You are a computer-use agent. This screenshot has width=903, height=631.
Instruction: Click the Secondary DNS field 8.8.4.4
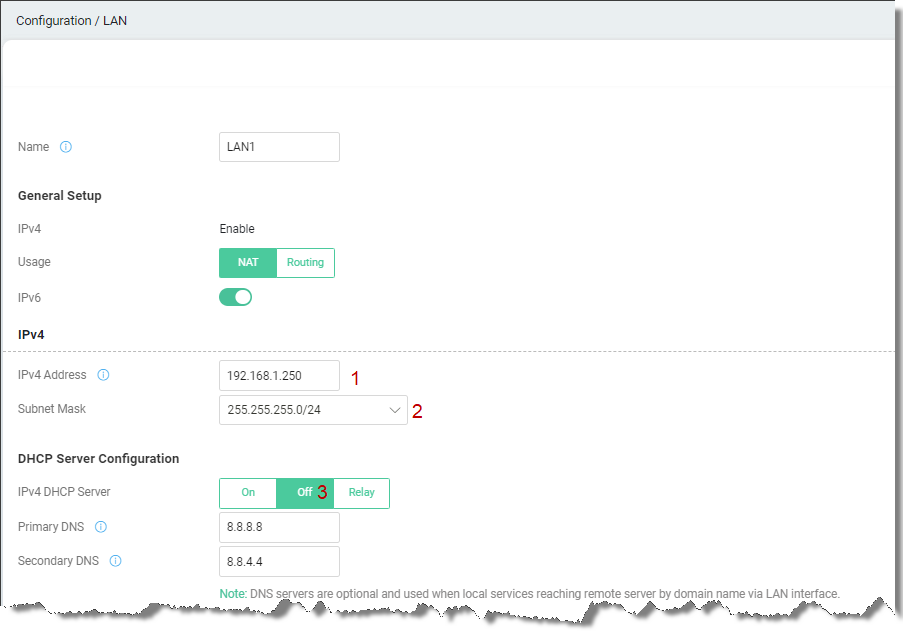click(279, 561)
